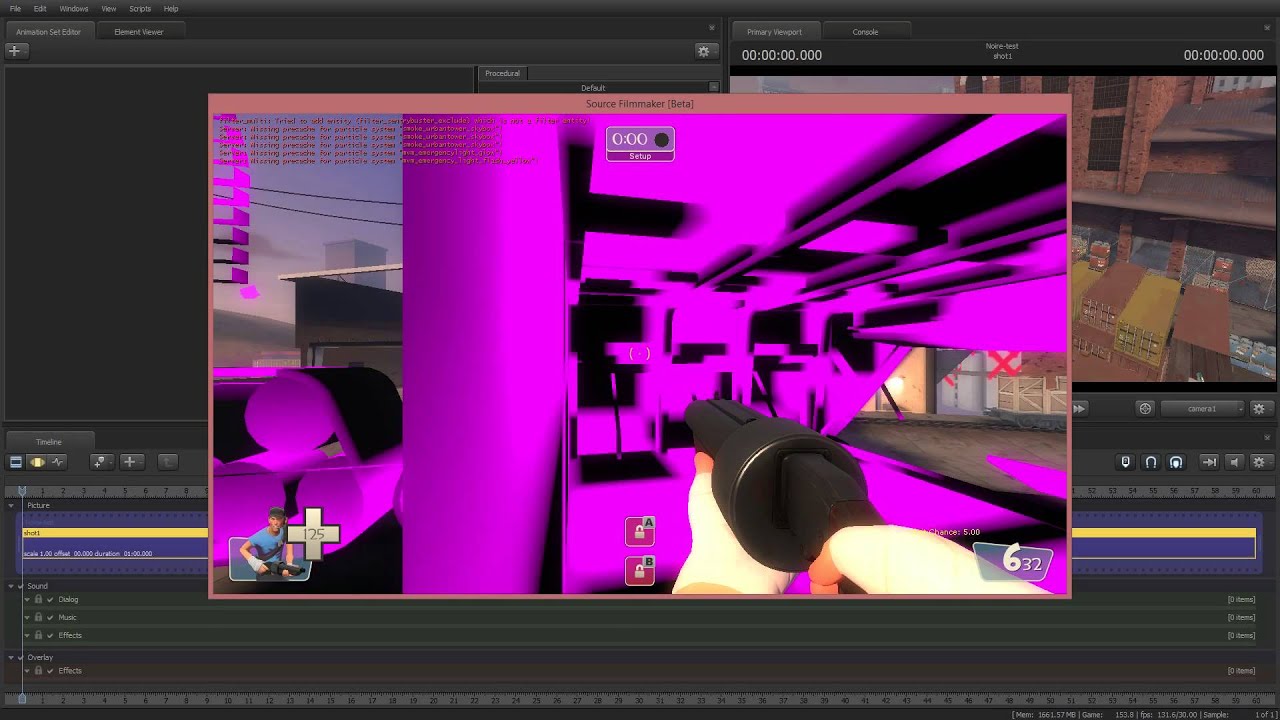The width and height of the screenshot is (1280, 720).
Task: Toggle lock on the Overlay Effects track
Action: click(x=38, y=671)
